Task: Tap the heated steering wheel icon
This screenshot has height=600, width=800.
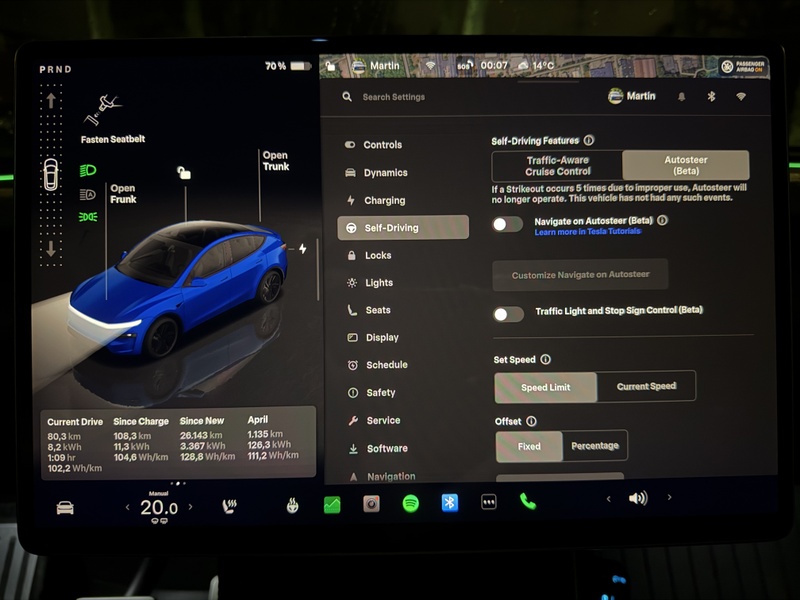Action: click(292, 506)
